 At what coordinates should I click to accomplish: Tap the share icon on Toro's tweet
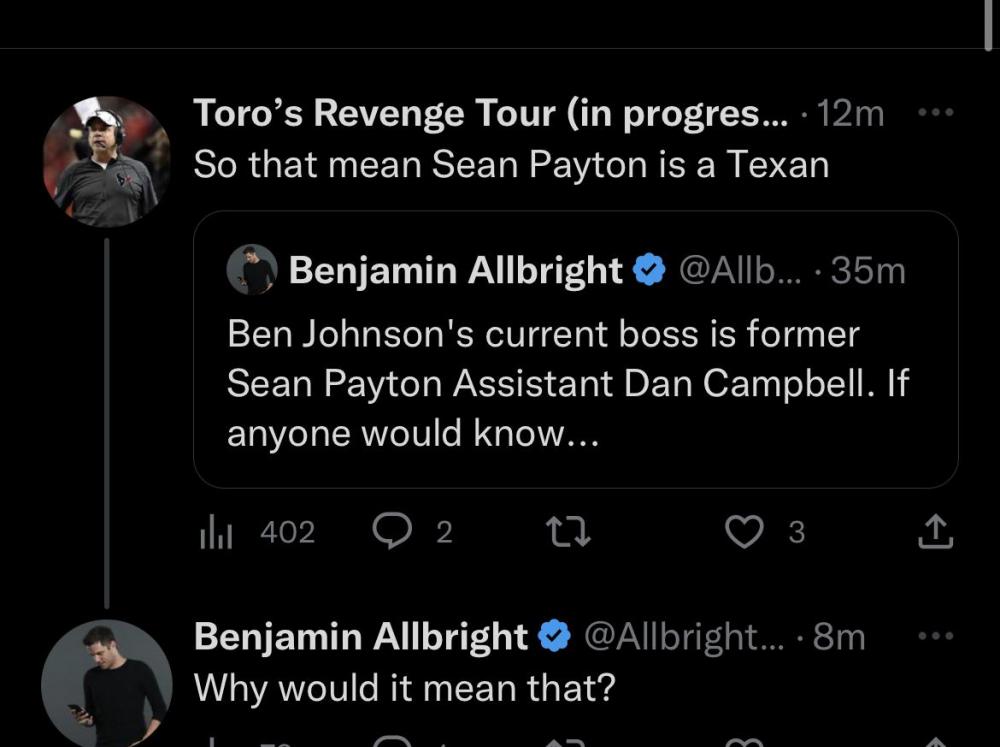tap(935, 532)
